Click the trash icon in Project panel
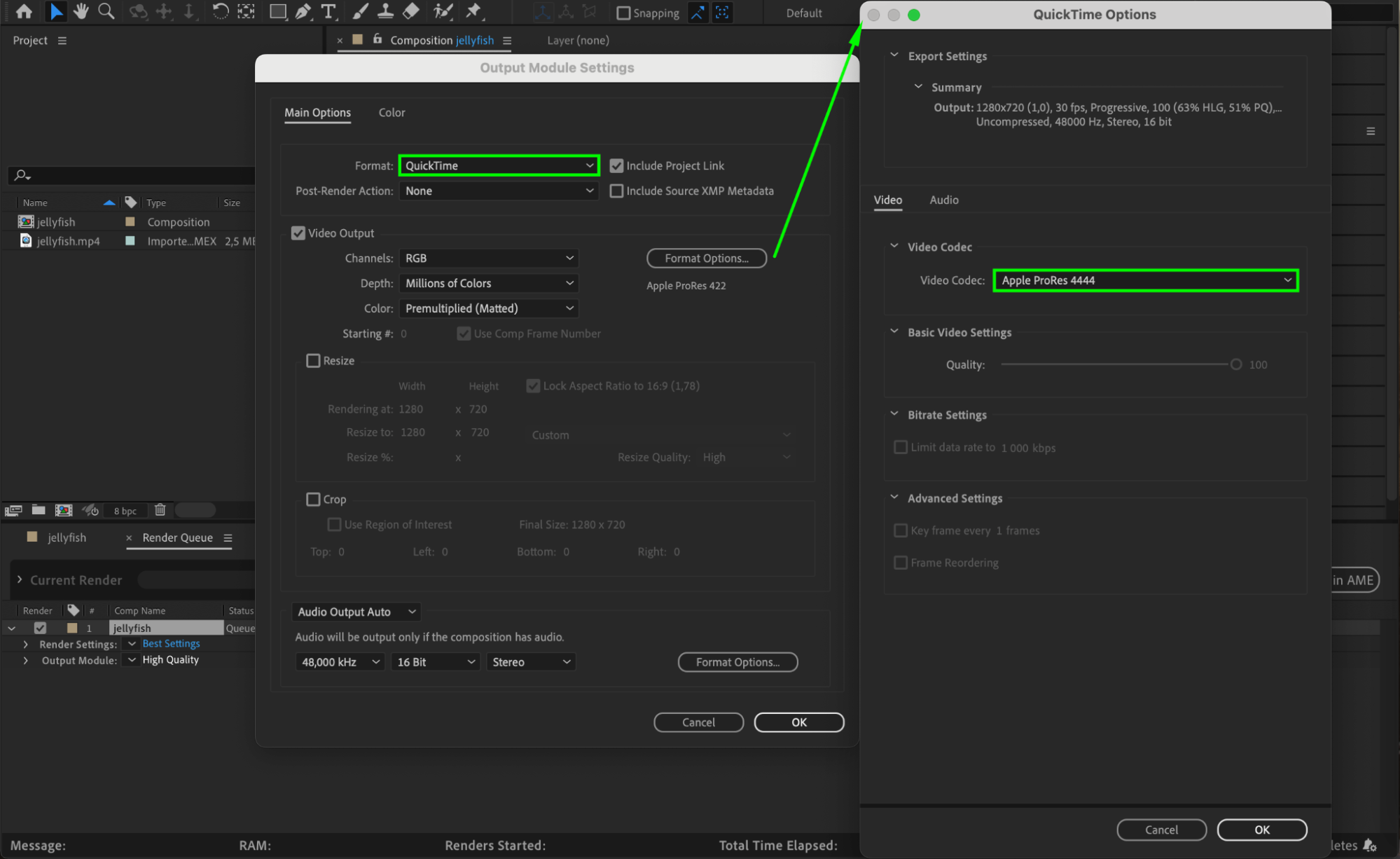The image size is (1400, 859). [x=160, y=510]
